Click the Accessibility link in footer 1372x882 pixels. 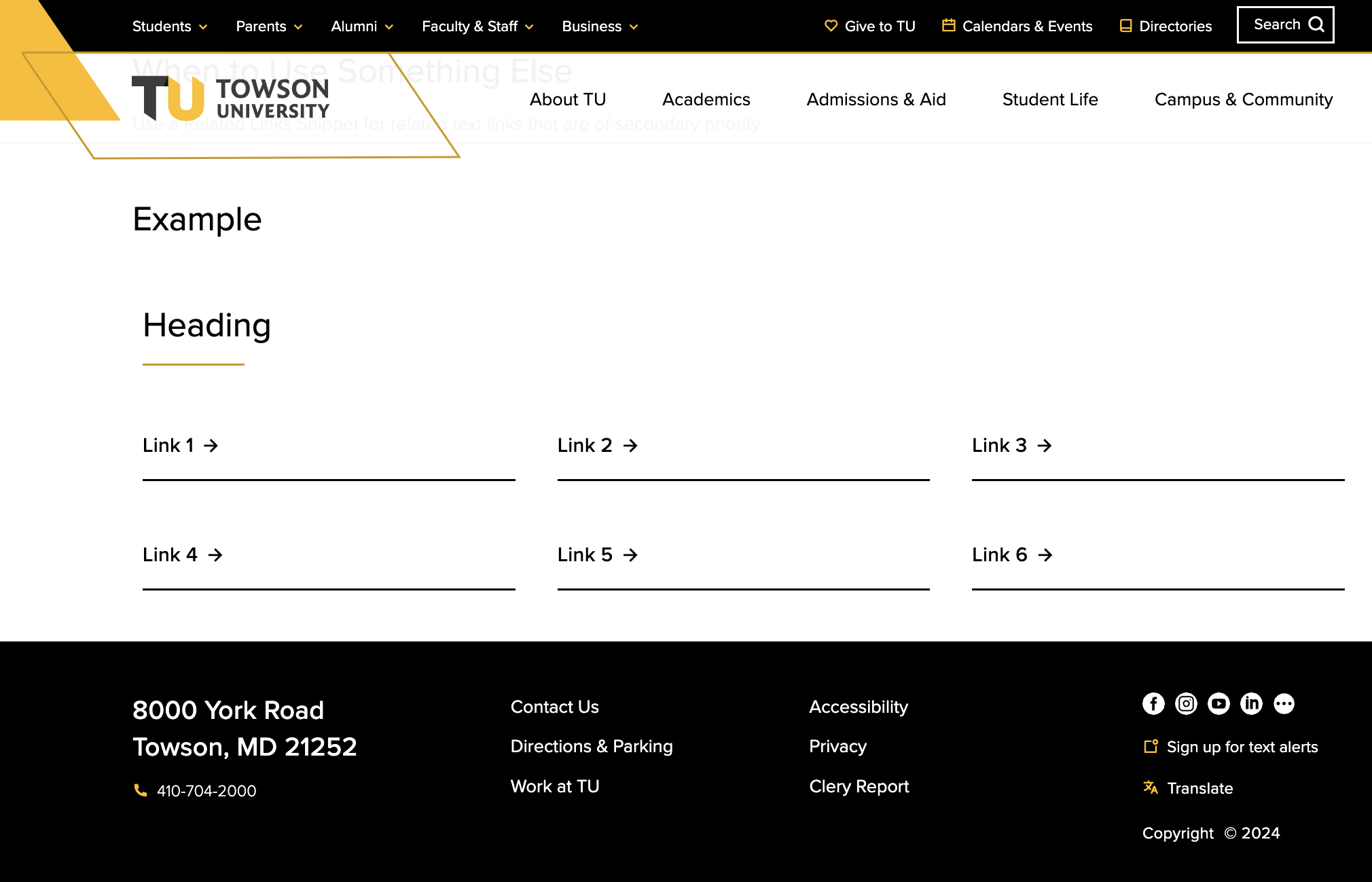(x=858, y=707)
